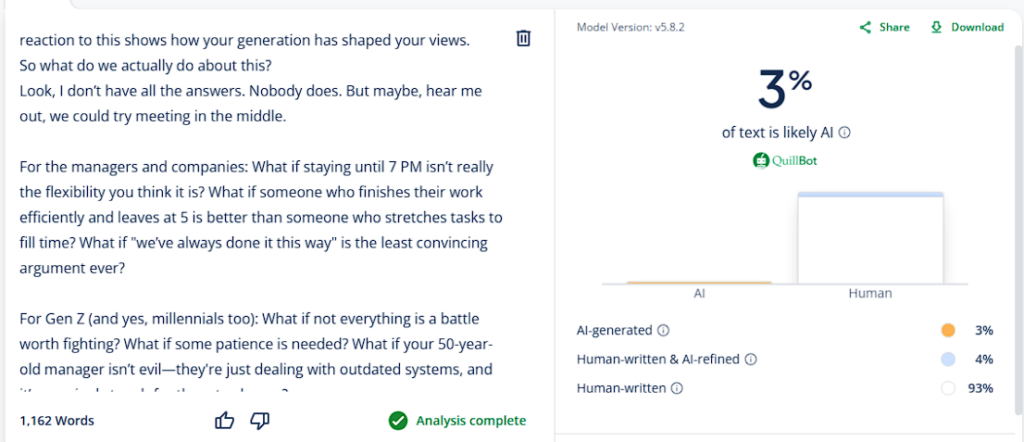Image resolution: width=1024 pixels, height=442 pixels.
Task: Click the Human-written info icon
Action: coord(675,388)
